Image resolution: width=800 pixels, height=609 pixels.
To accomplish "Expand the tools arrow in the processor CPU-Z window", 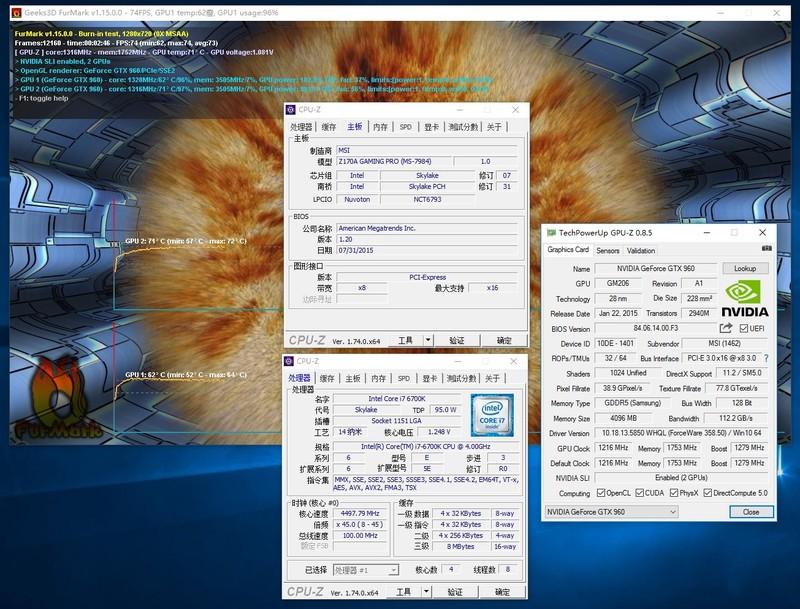I will [426, 592].
